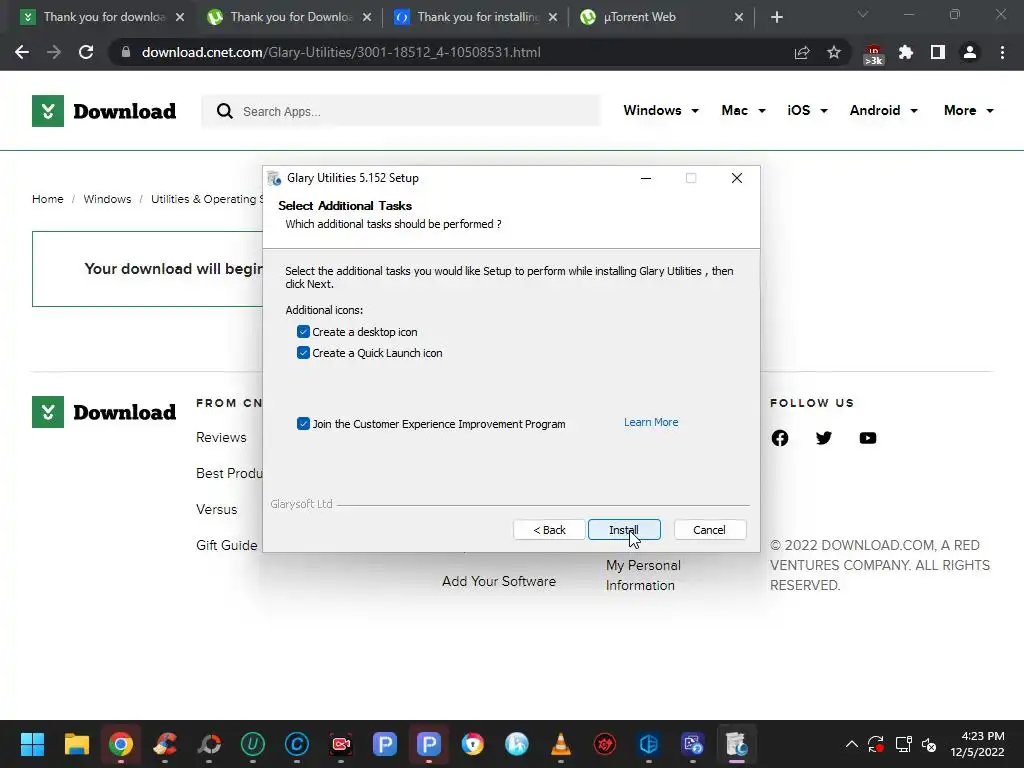Viewport: 1024px width, 768px height.
Task: Open Chrome's three-dot menu
Action: (1002, 52)
